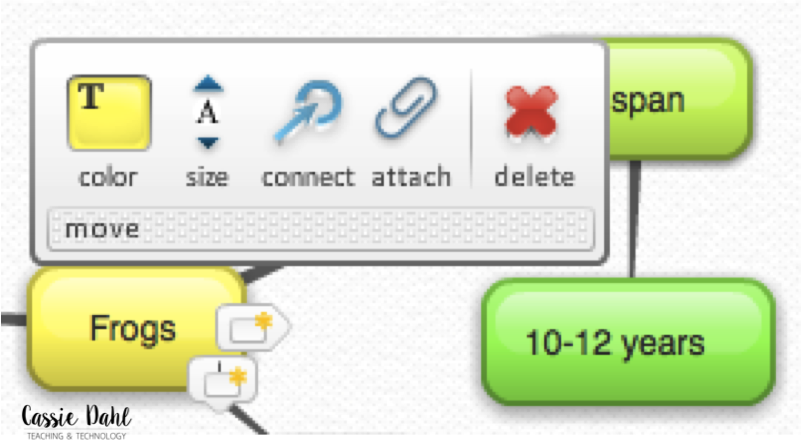Increase text size with up arrow
This screenshot has height=442, width=802.
click(208, 84)
